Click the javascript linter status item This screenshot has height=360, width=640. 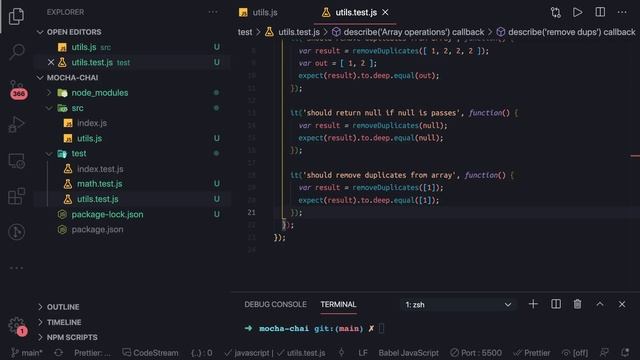pos(248,353)
